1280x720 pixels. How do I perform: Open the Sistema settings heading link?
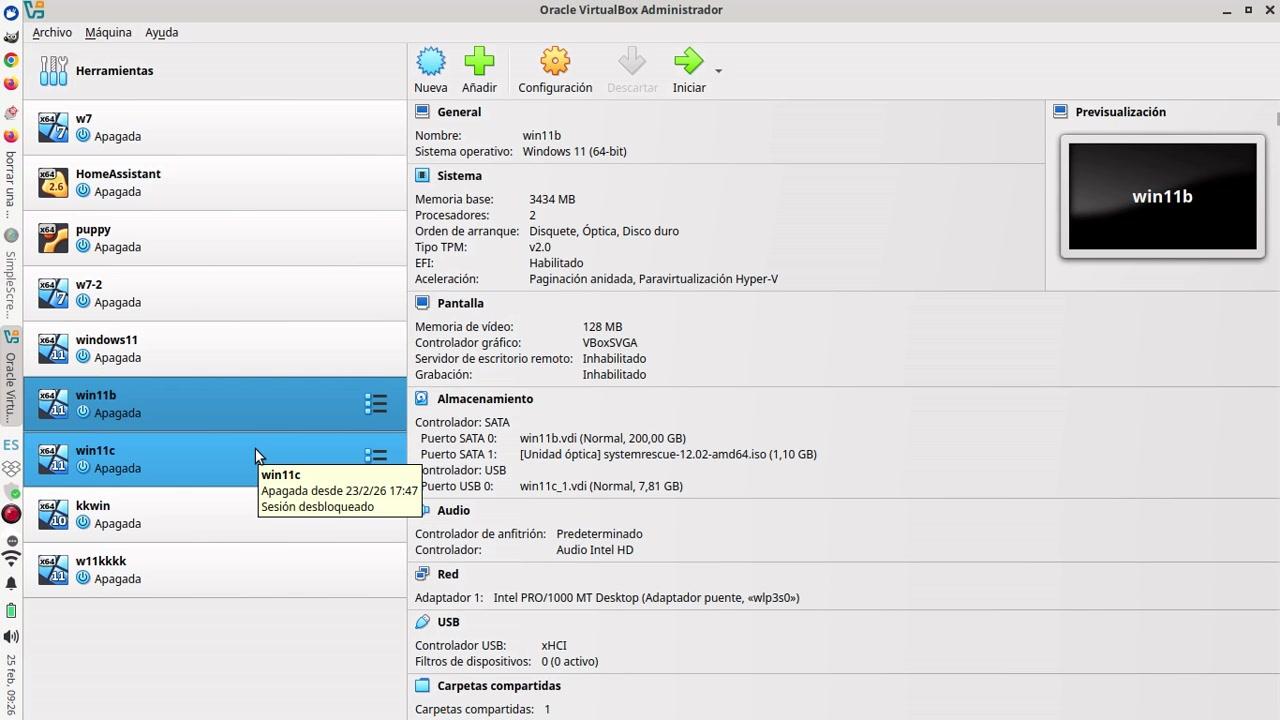point(459,176)
